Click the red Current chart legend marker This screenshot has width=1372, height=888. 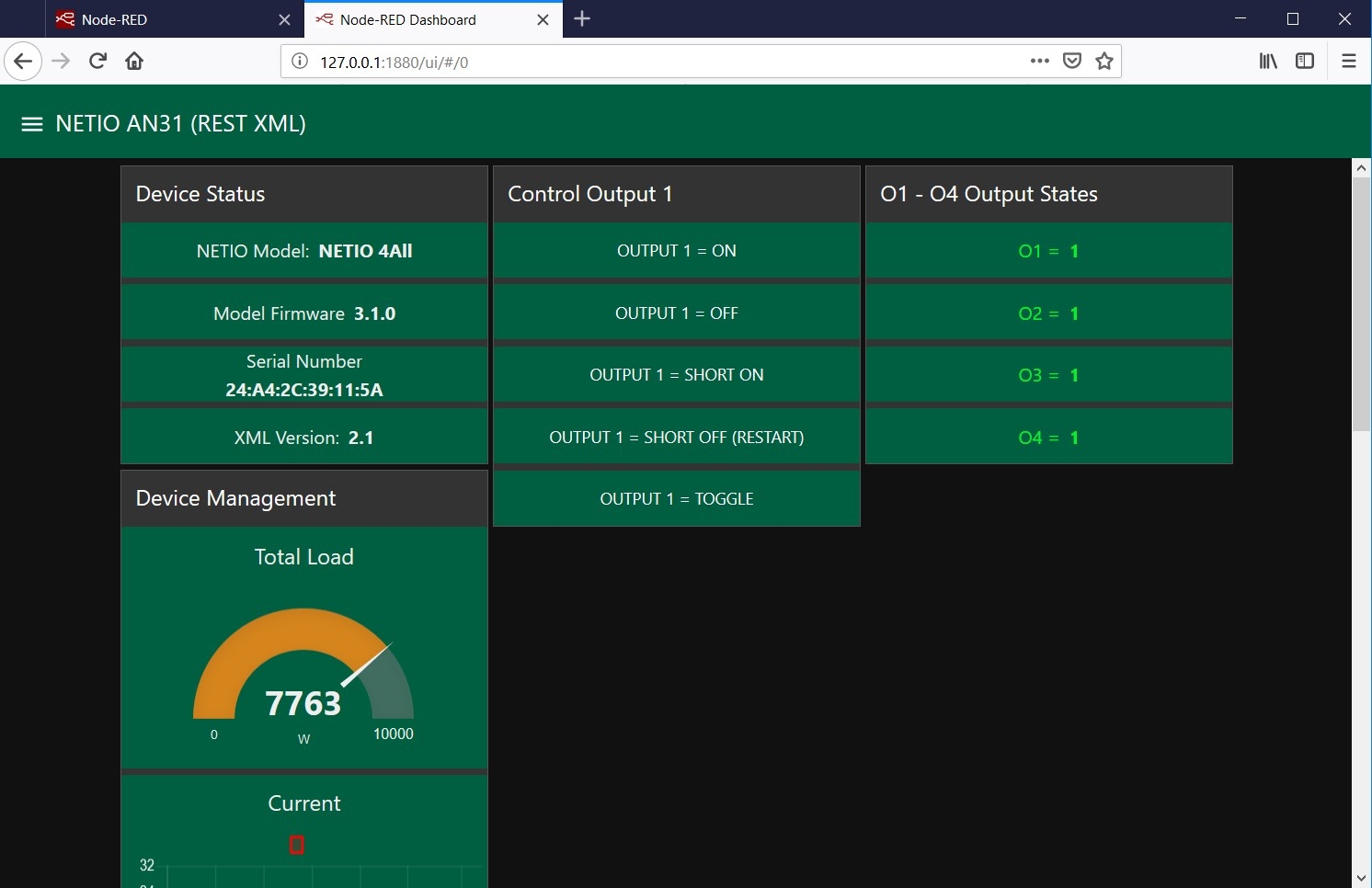297,845
